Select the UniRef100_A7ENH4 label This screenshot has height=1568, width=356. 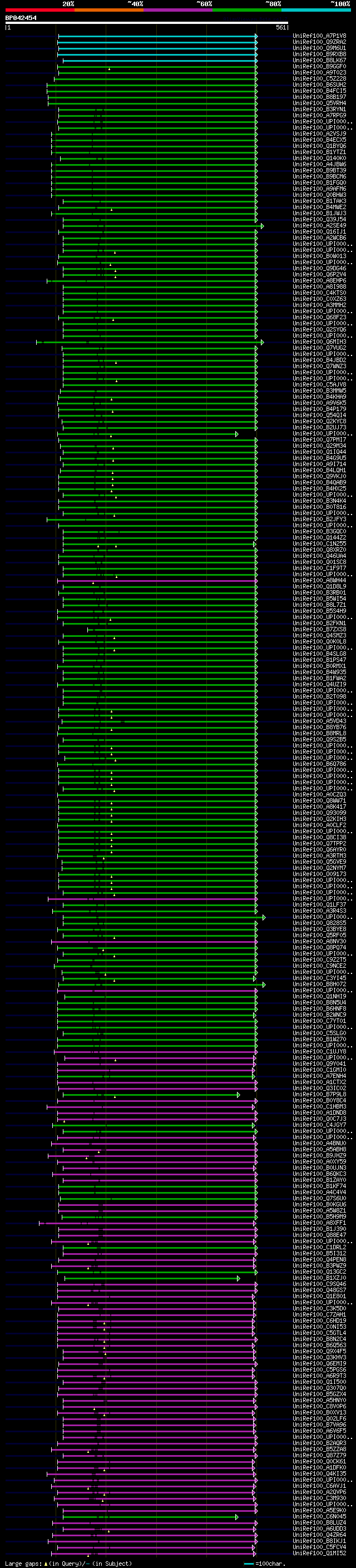click(x=319, y=1076)
